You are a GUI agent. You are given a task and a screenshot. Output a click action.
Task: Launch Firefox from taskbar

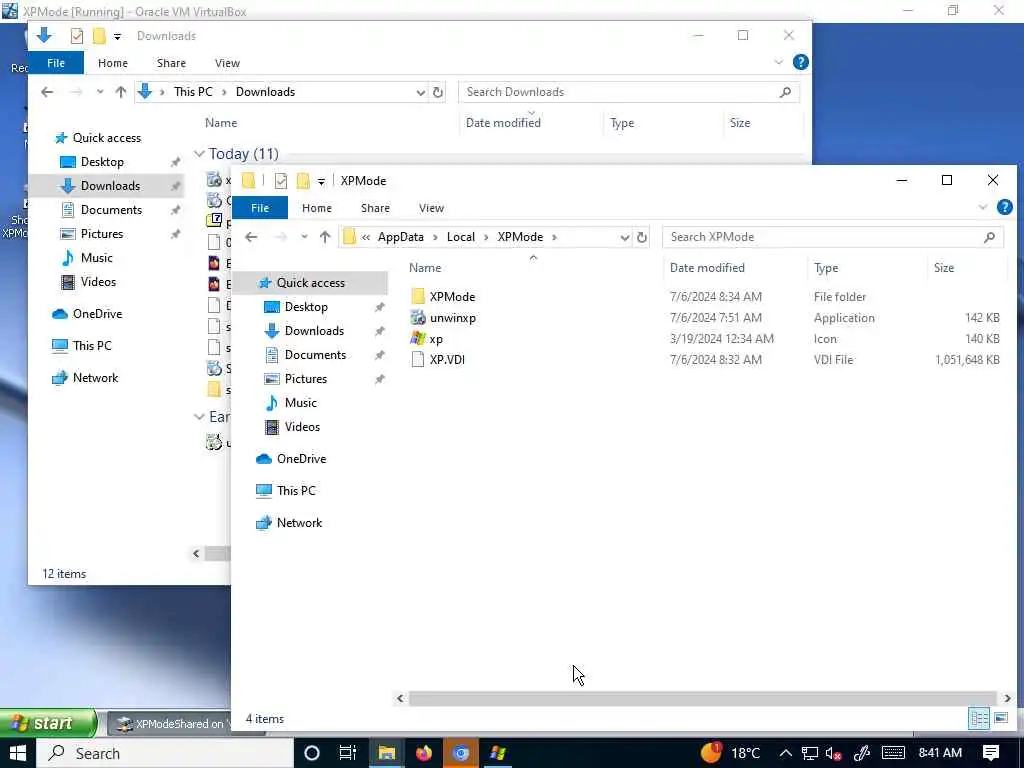click(424, 753)
